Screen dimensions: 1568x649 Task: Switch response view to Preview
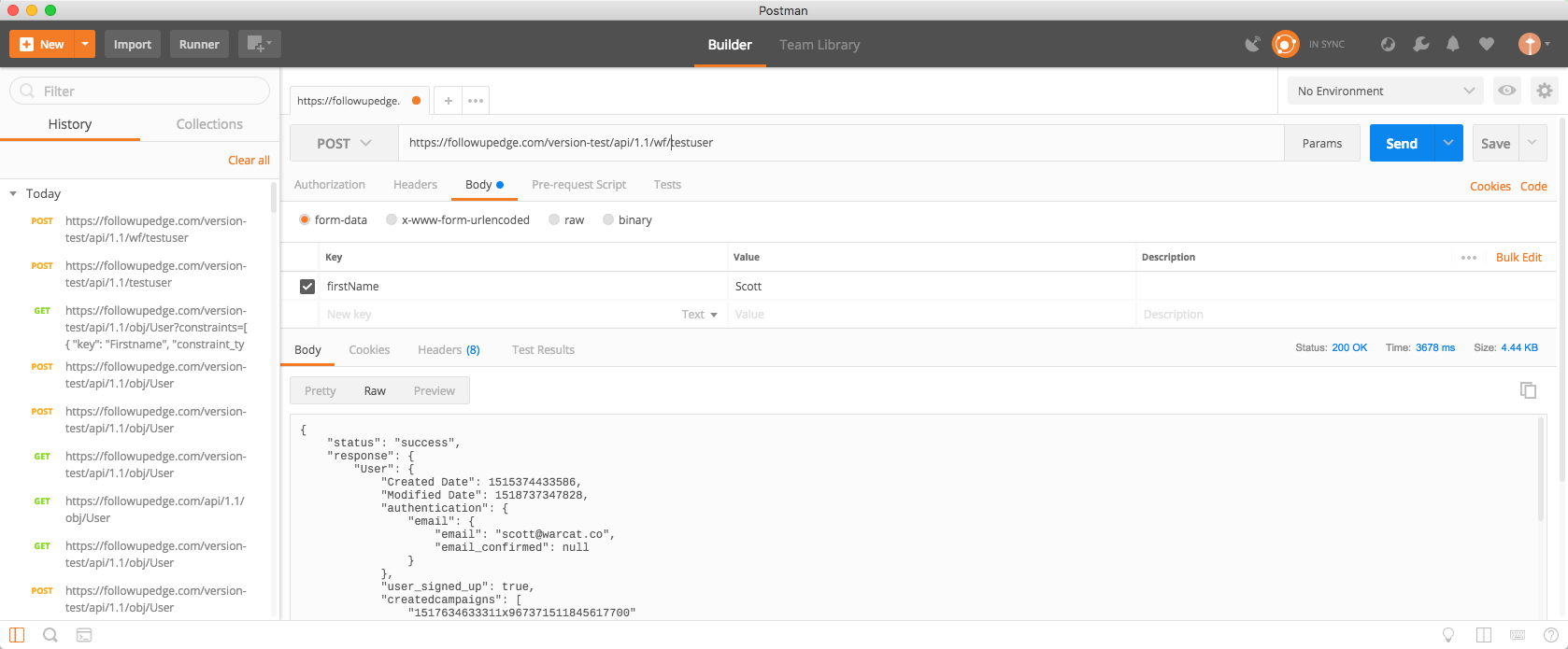435,391
